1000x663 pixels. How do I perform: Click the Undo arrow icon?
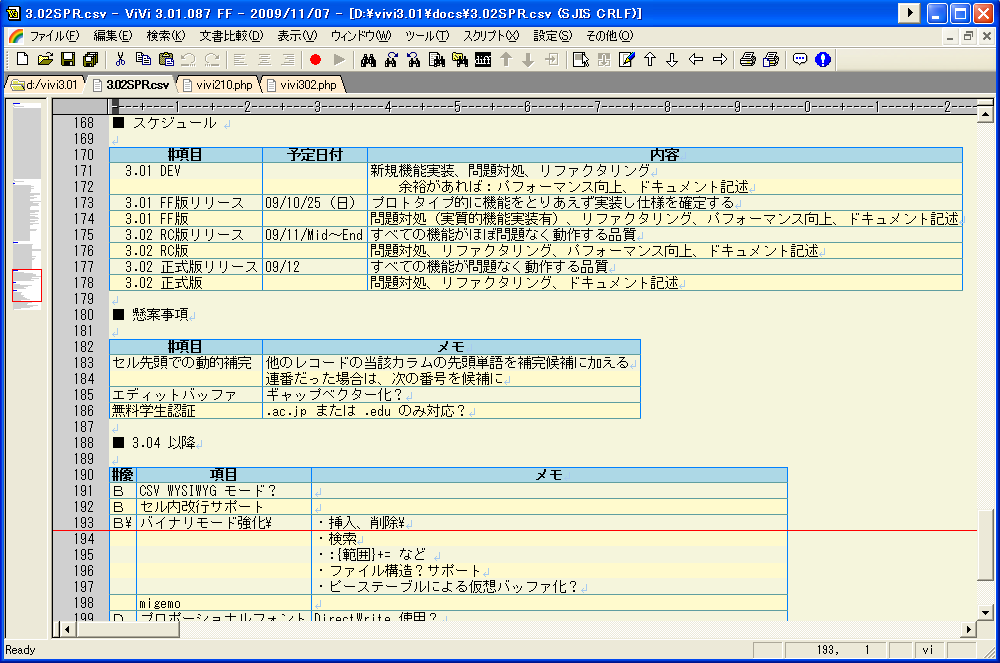click(188, 59)
